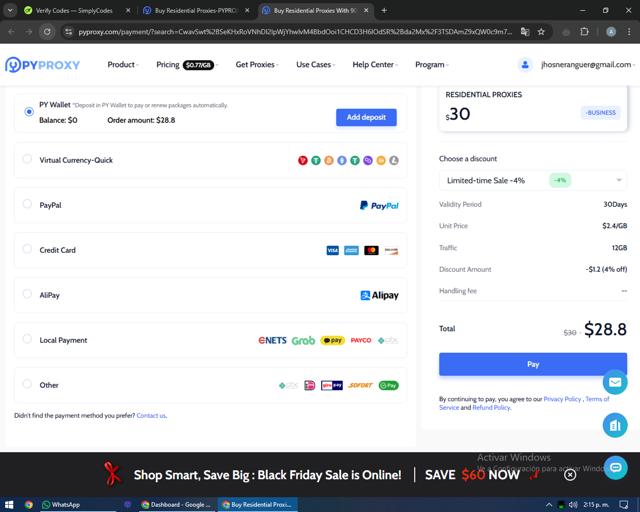Expand the Use Cases menu

[316, 65]
